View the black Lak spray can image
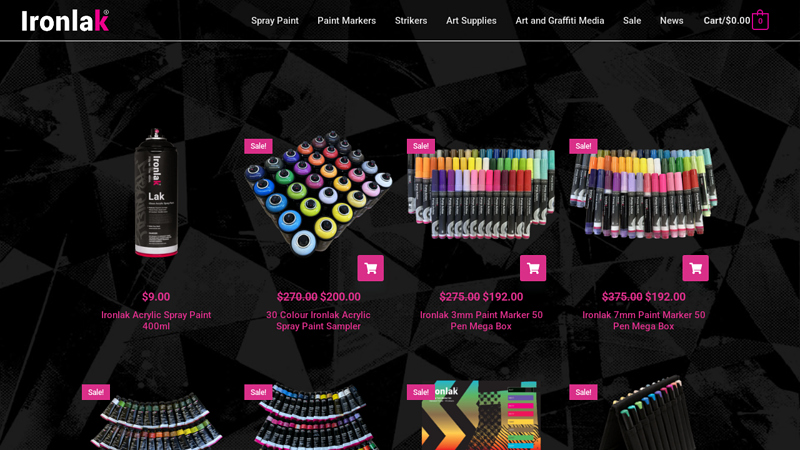The width and height of the screenshot is (800, 450). [156, 193]
